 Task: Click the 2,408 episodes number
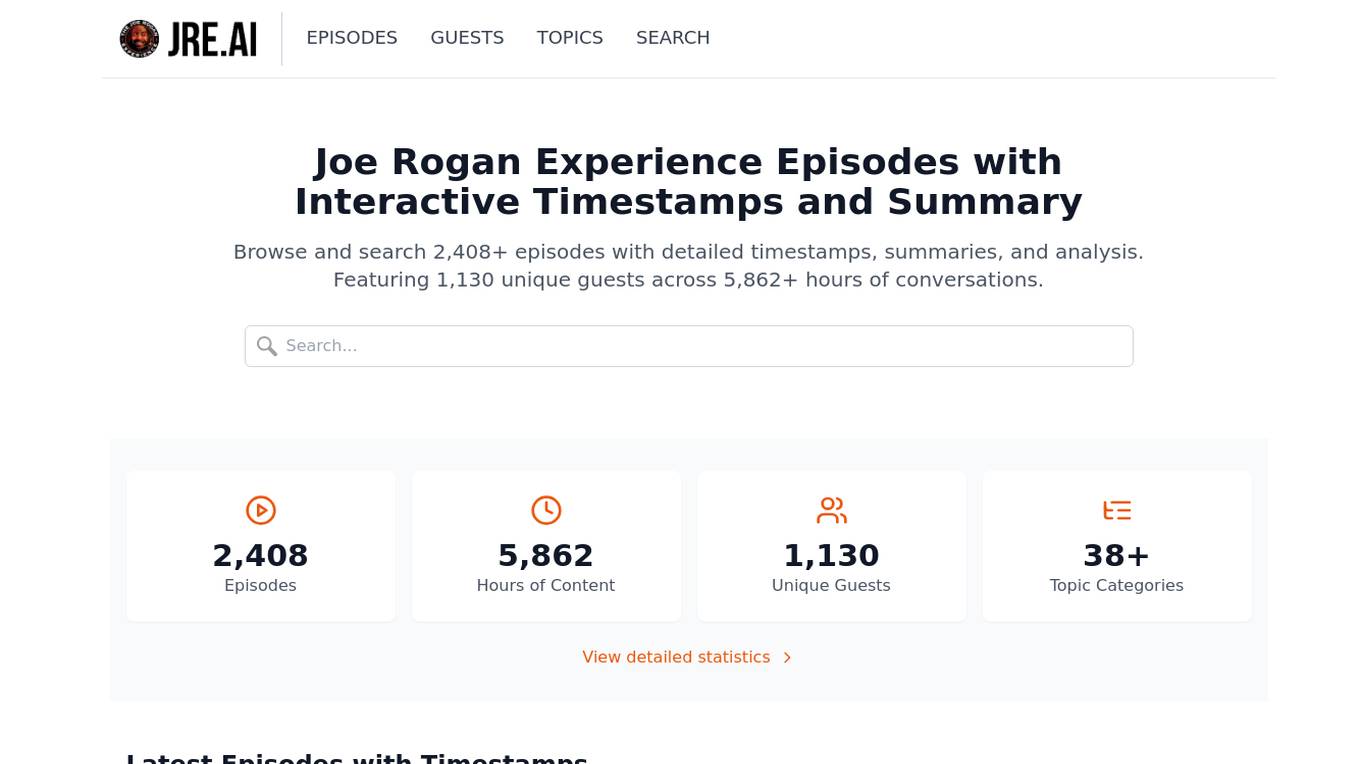point(261,555)
